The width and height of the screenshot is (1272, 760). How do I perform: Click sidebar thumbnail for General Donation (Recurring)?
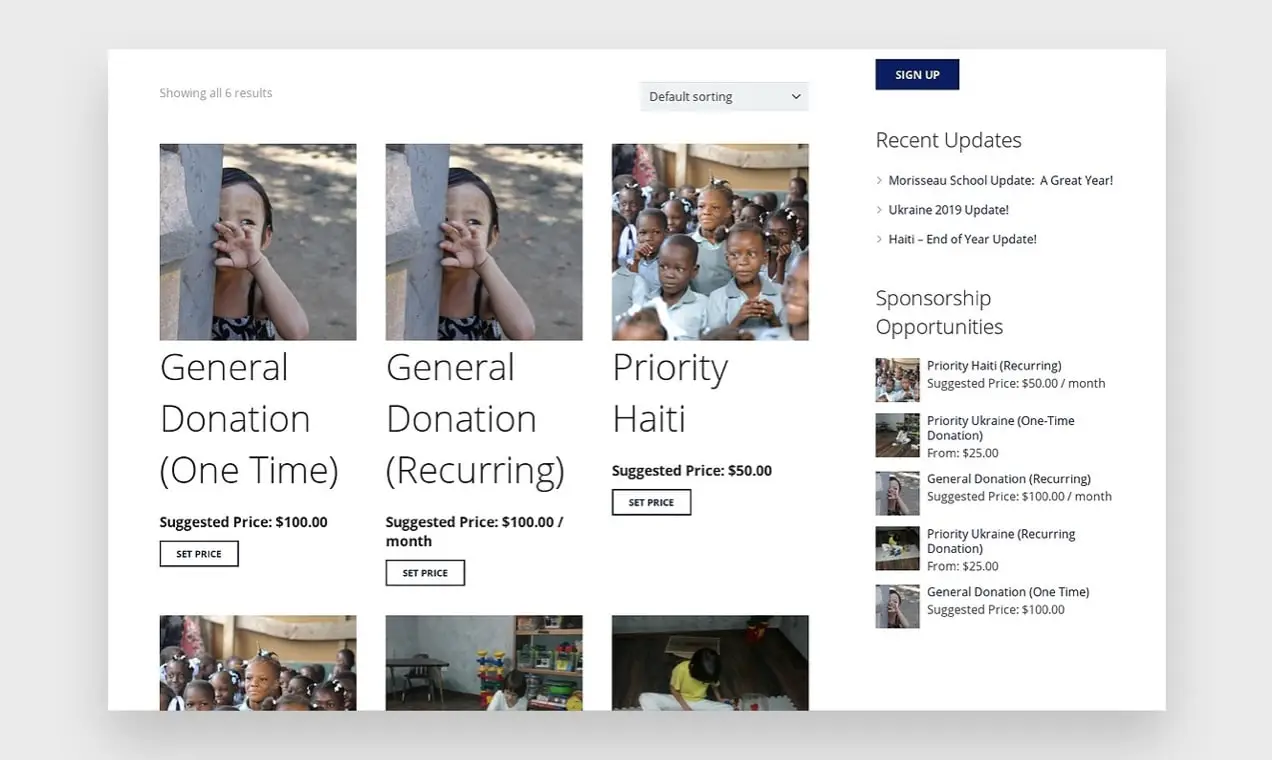coord(898,493)
